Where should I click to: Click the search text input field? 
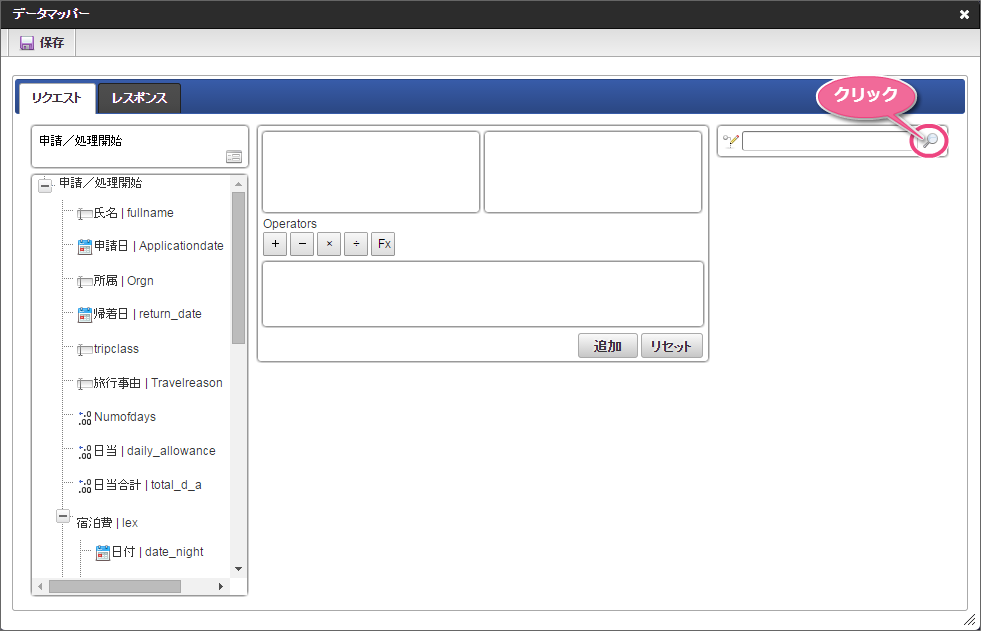coord(829,141)
